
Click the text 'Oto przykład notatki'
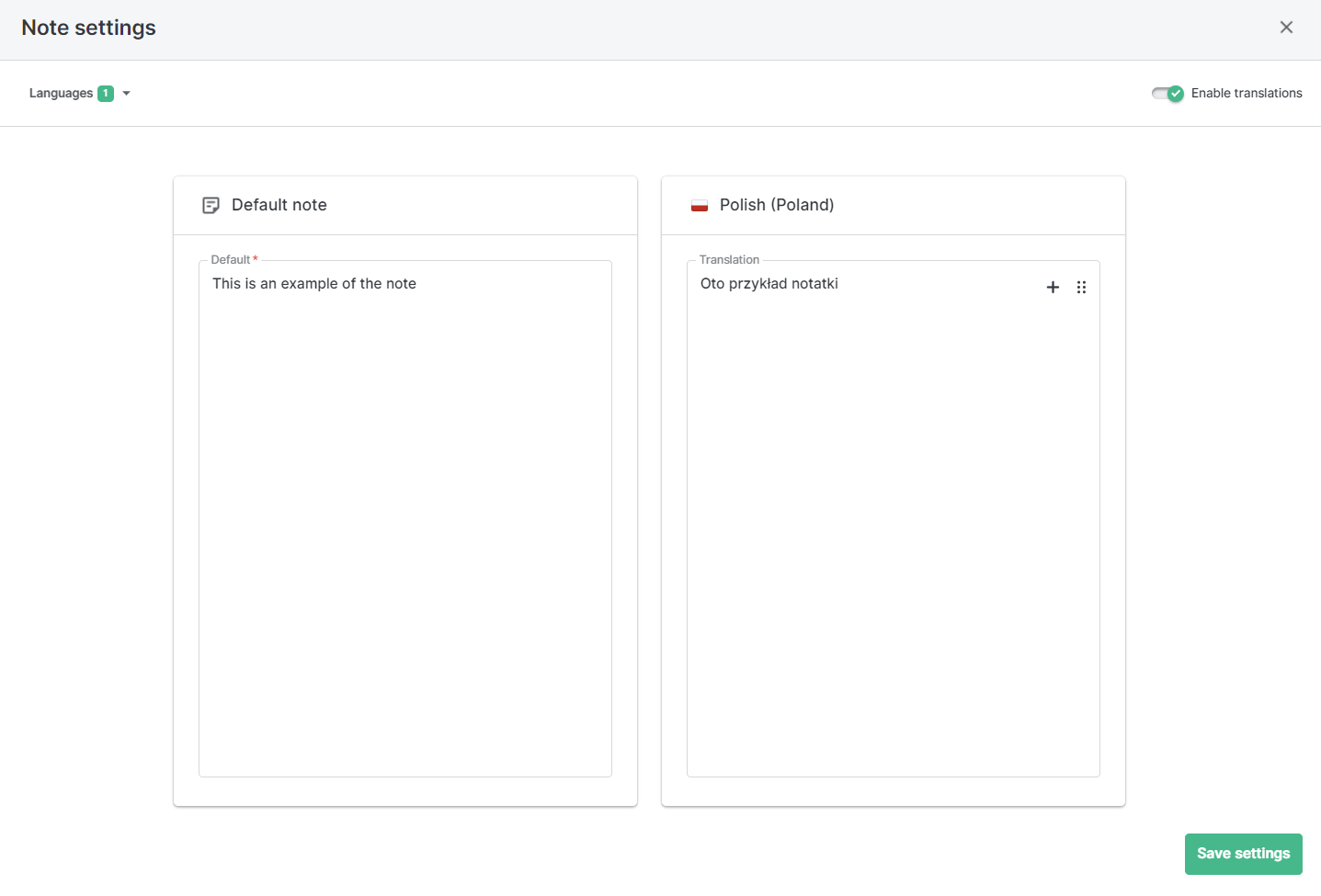[769, 284]
